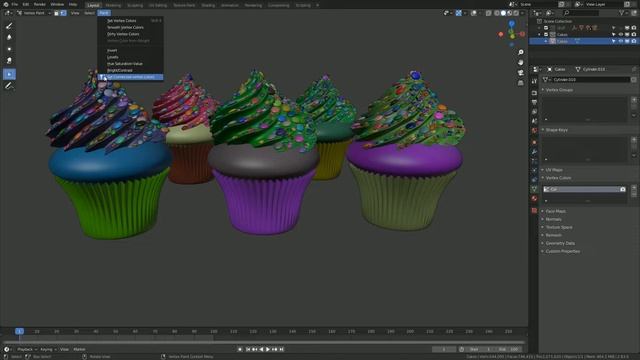This screenshot has height=360, width=640.
Task: Click the Blender logo icon
Action: coord(6,4)
